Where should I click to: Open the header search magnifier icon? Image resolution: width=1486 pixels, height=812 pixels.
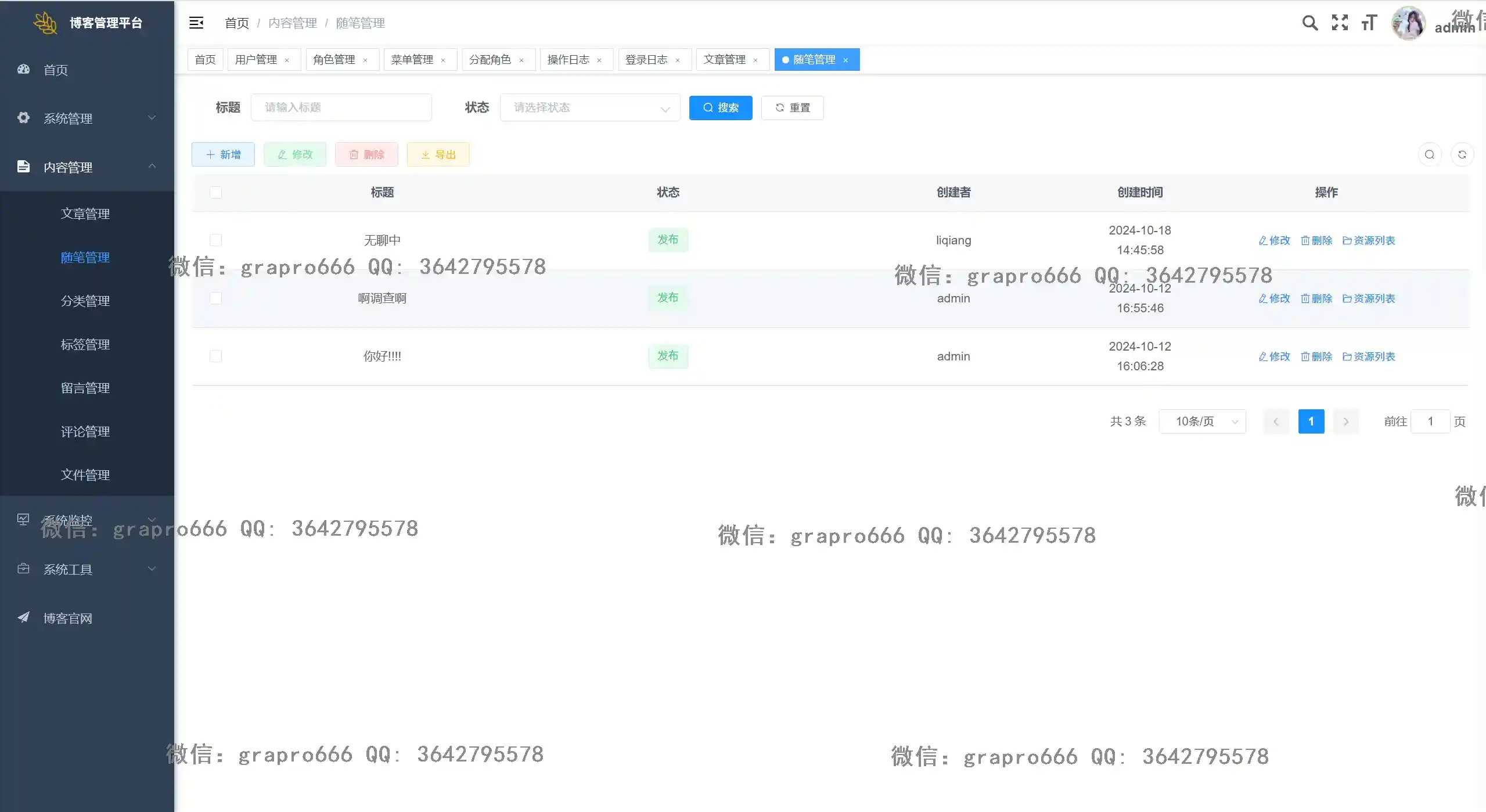(1309, 23)
